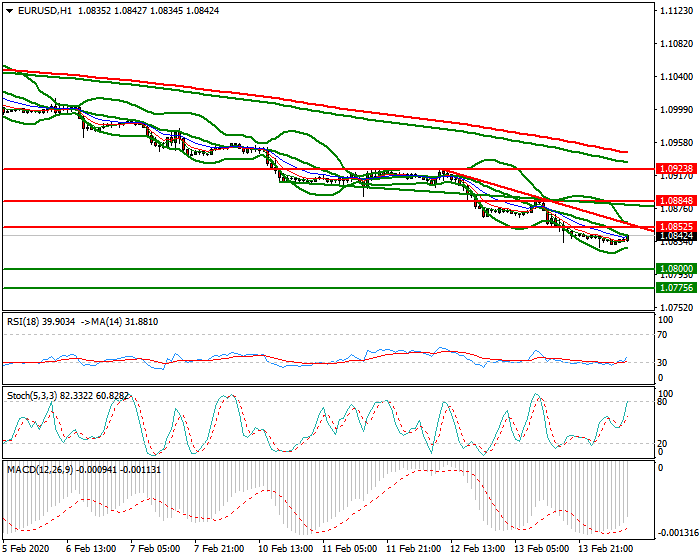Screen dimensions: 700x560
Task: Click the 11 Feb 21:00 time label
Action: 414,548
